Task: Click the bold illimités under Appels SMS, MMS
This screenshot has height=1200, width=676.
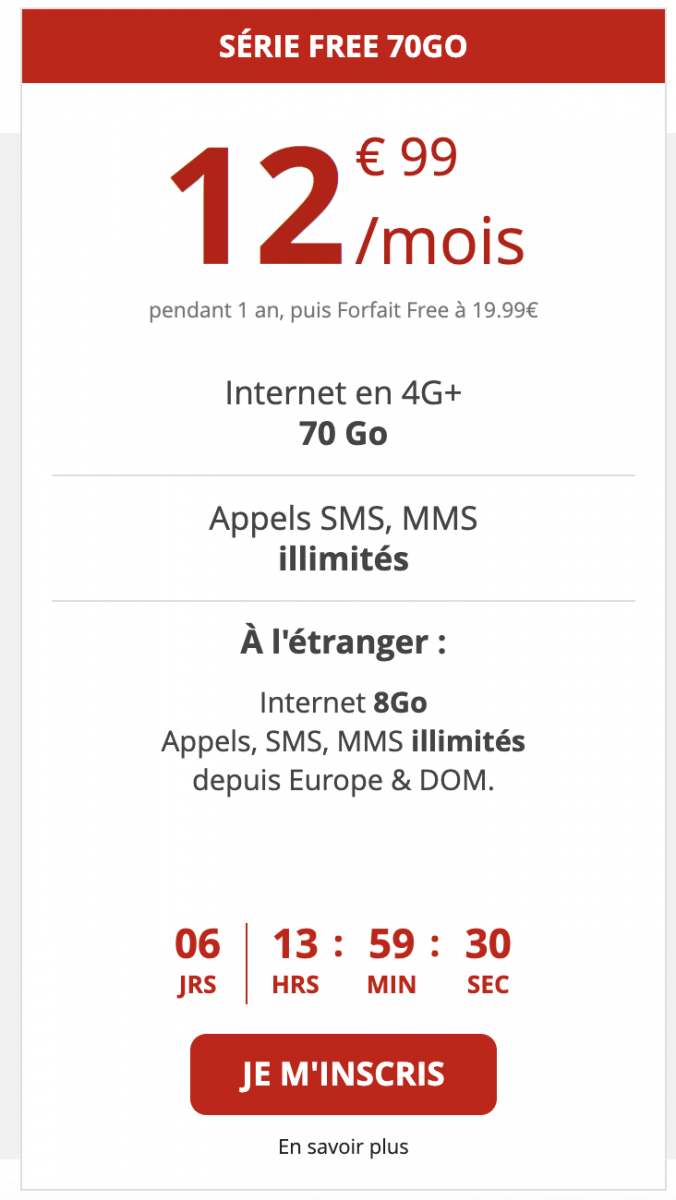Action: click(x=343, y=558)
